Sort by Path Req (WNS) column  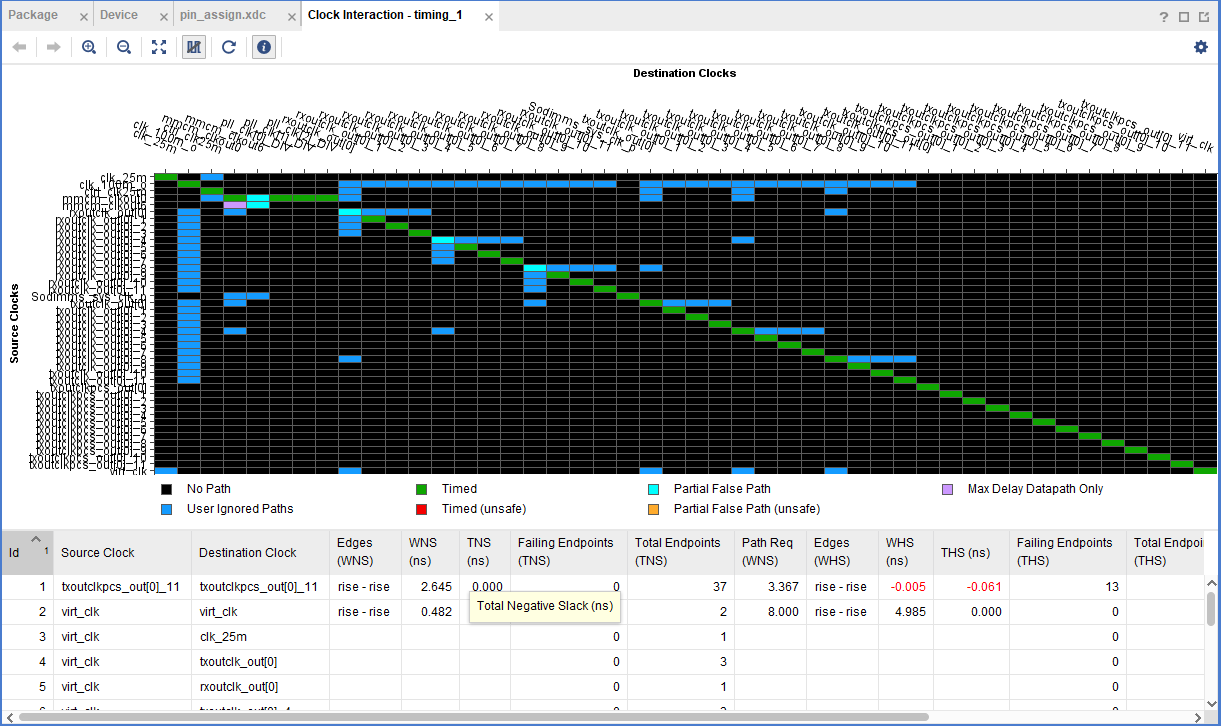point(770,552)
